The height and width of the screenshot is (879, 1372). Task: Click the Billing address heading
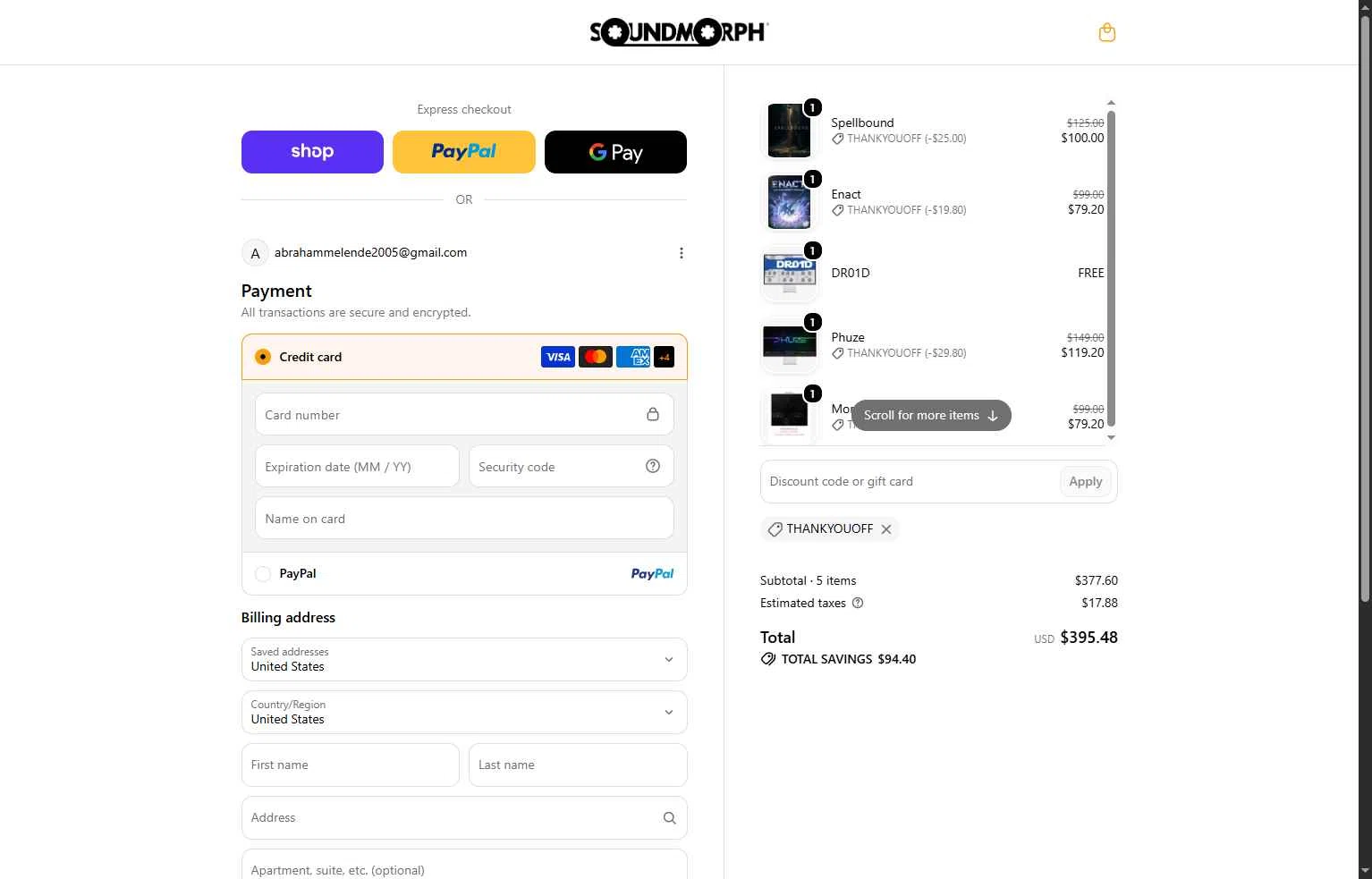pos(288,618)
